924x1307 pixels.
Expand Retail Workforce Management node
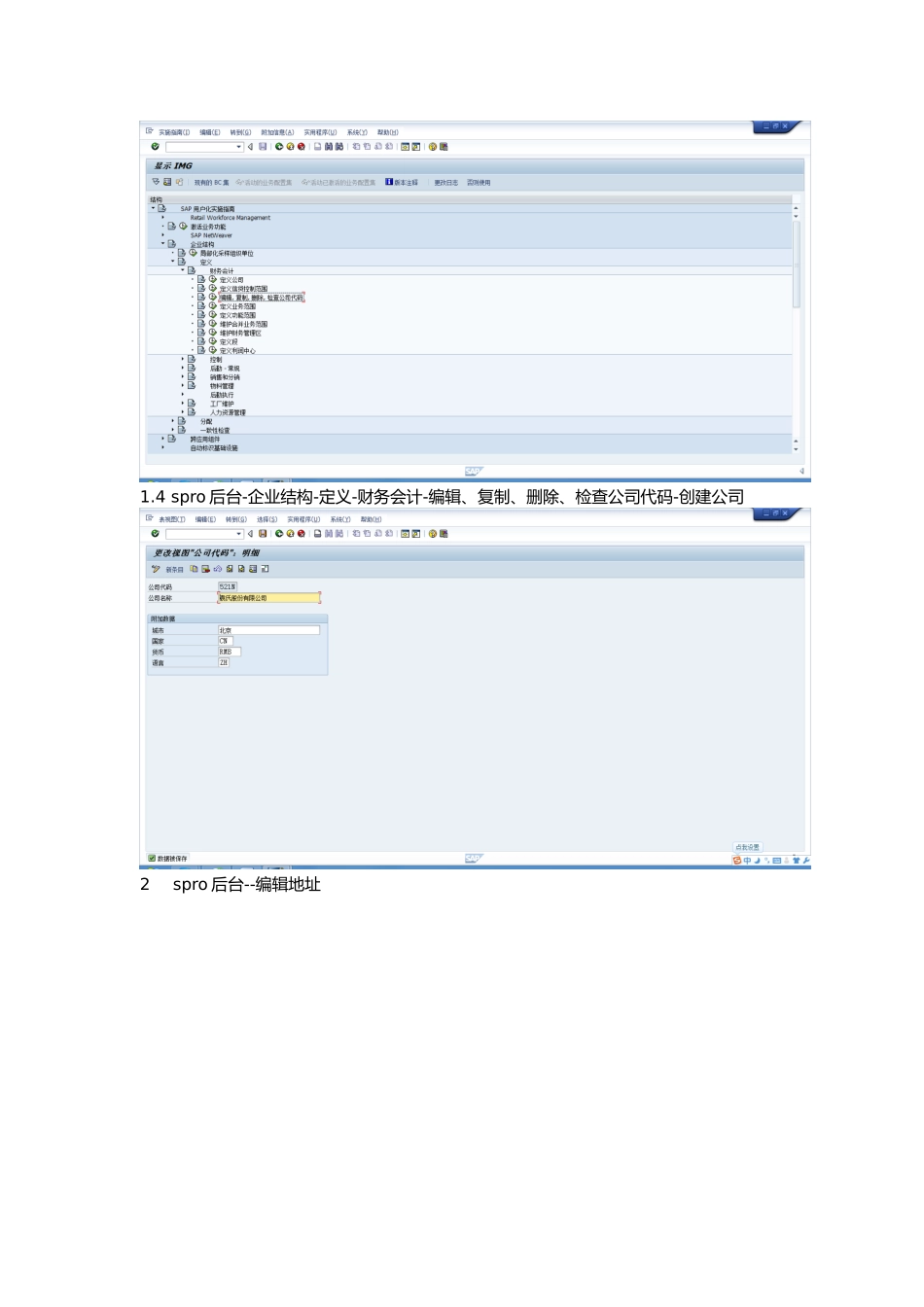point(163,218)
